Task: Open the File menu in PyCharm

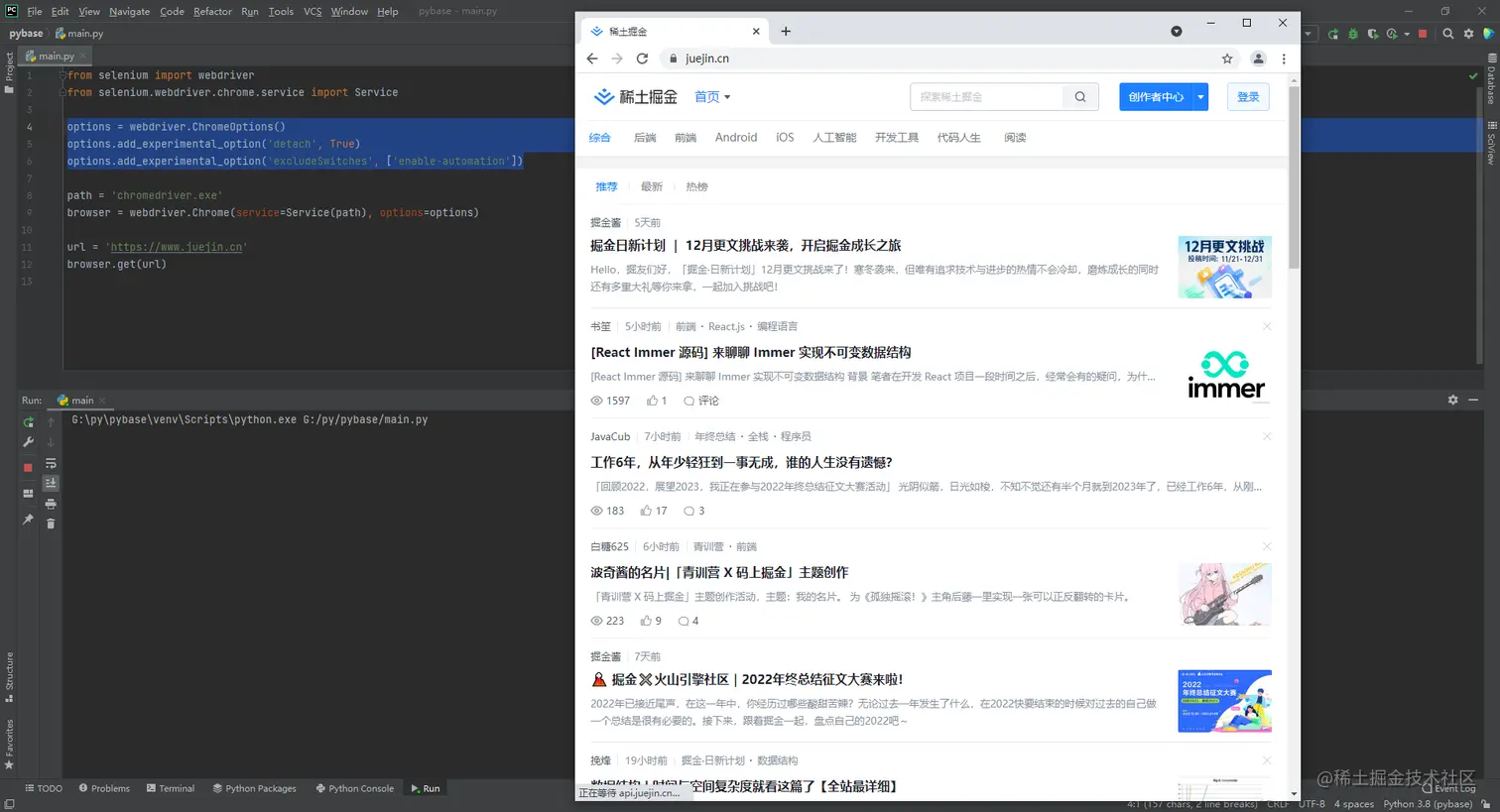Action: [35, 12]
